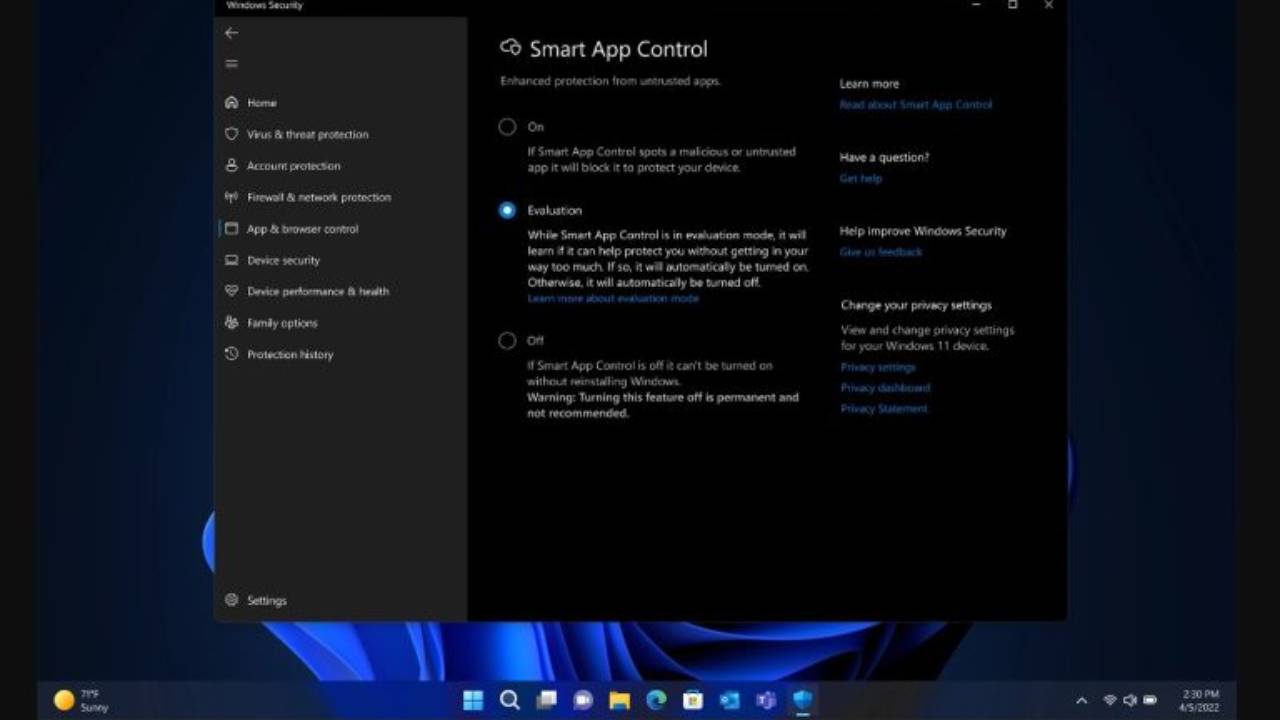Open Read about Smart App Control link
This screenshot has height=720, width=1280.
(x=916, y=105)
